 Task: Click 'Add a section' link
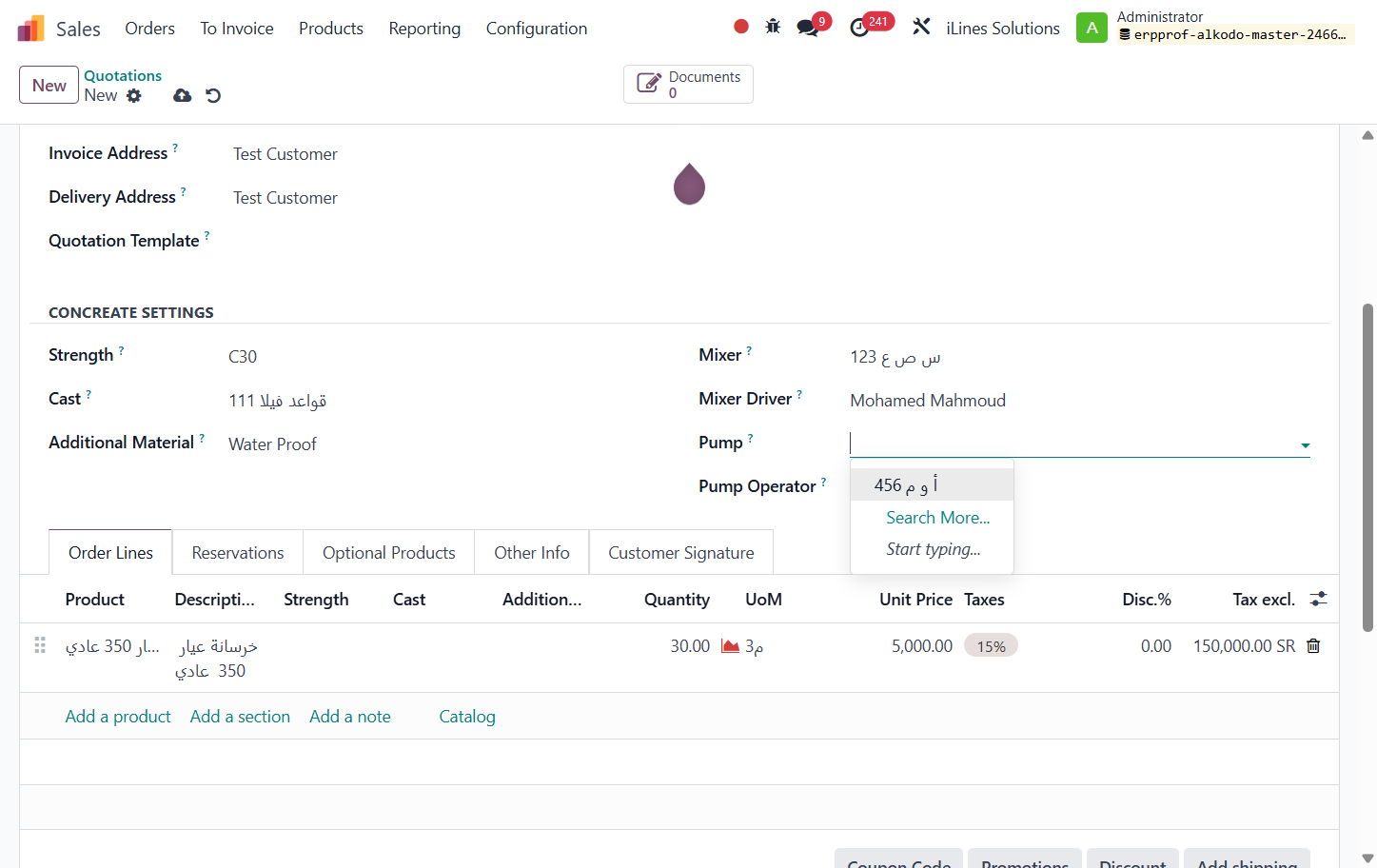240,717
